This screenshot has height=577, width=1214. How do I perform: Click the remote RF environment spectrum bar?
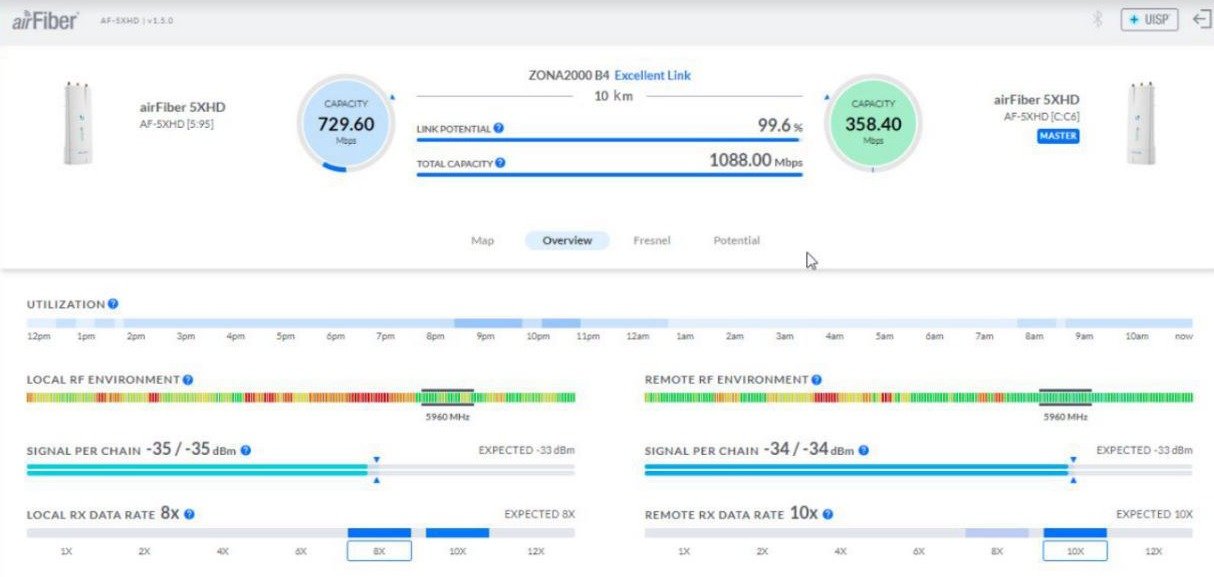(x=919, y=398)
